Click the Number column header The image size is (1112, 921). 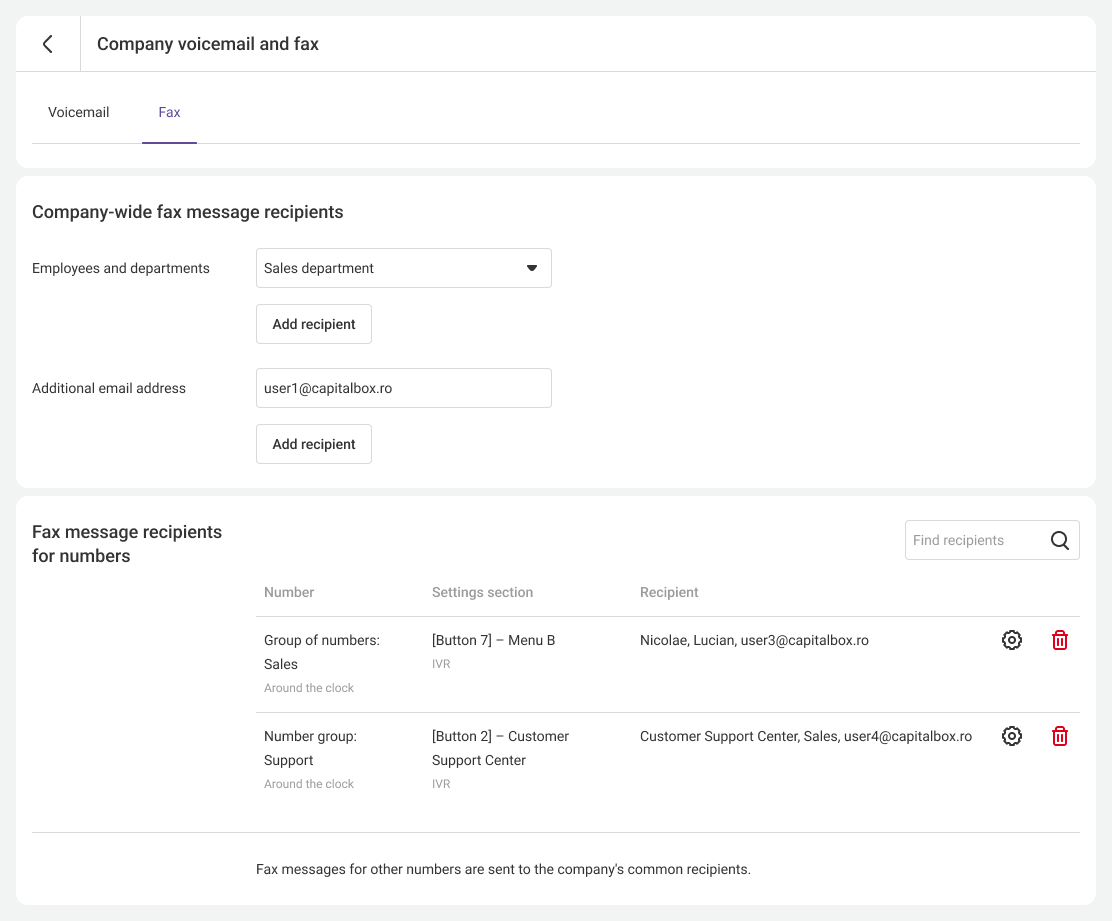point(289,592)
